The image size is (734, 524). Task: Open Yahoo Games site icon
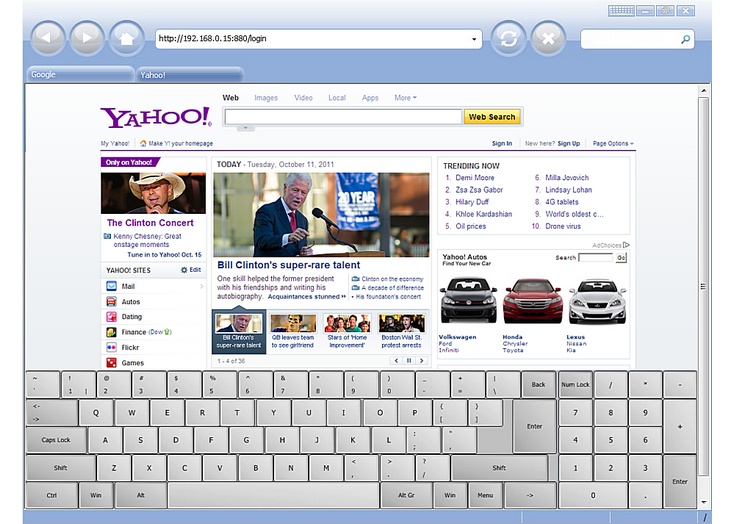[111, 362]
